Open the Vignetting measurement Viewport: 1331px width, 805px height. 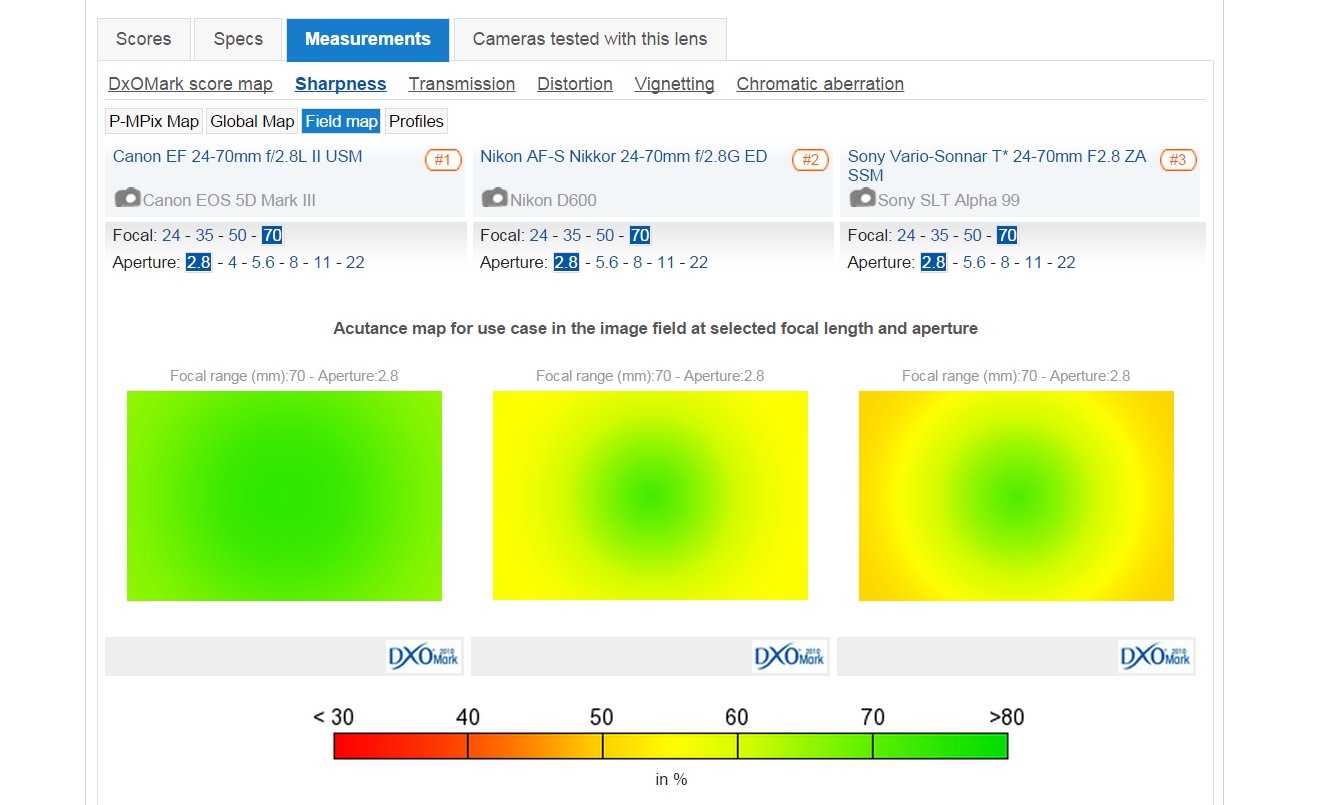(675, 84)
